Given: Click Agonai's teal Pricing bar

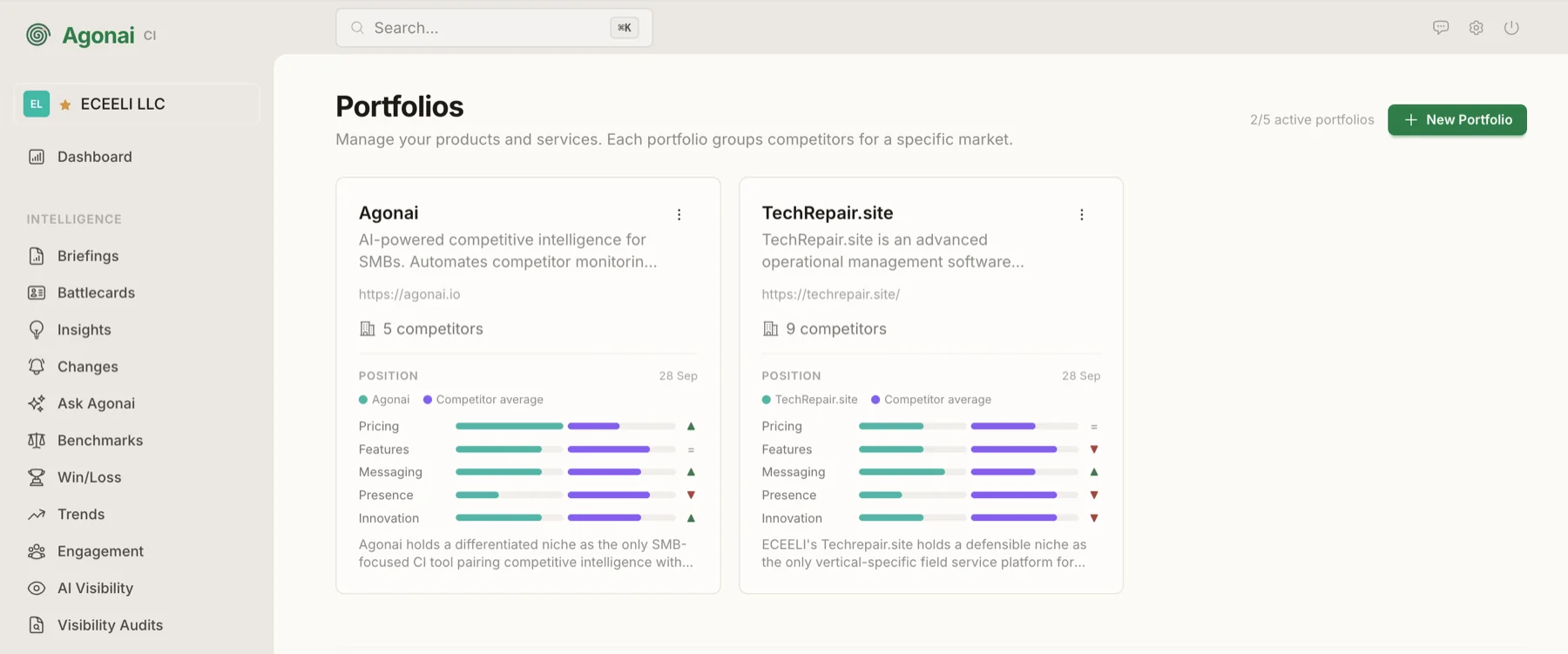Looking at the screenshot, I should coord(509,426).
